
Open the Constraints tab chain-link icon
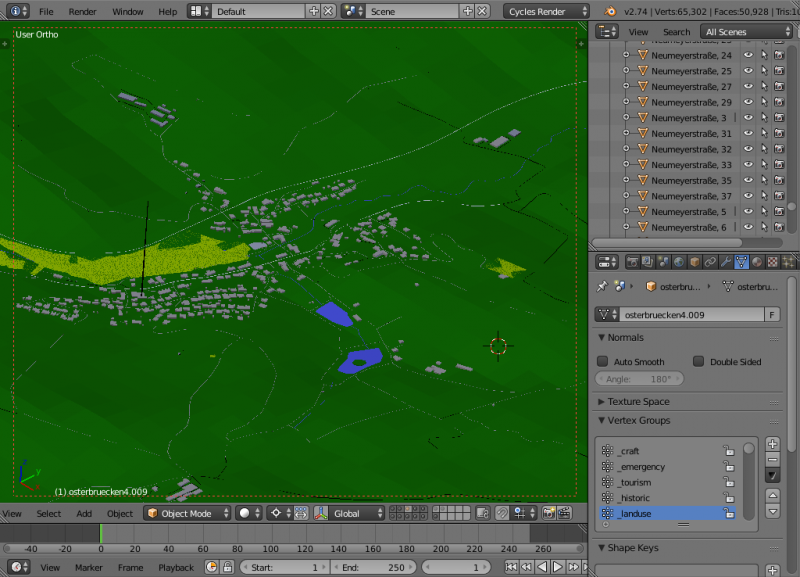(x=710, y=262)
